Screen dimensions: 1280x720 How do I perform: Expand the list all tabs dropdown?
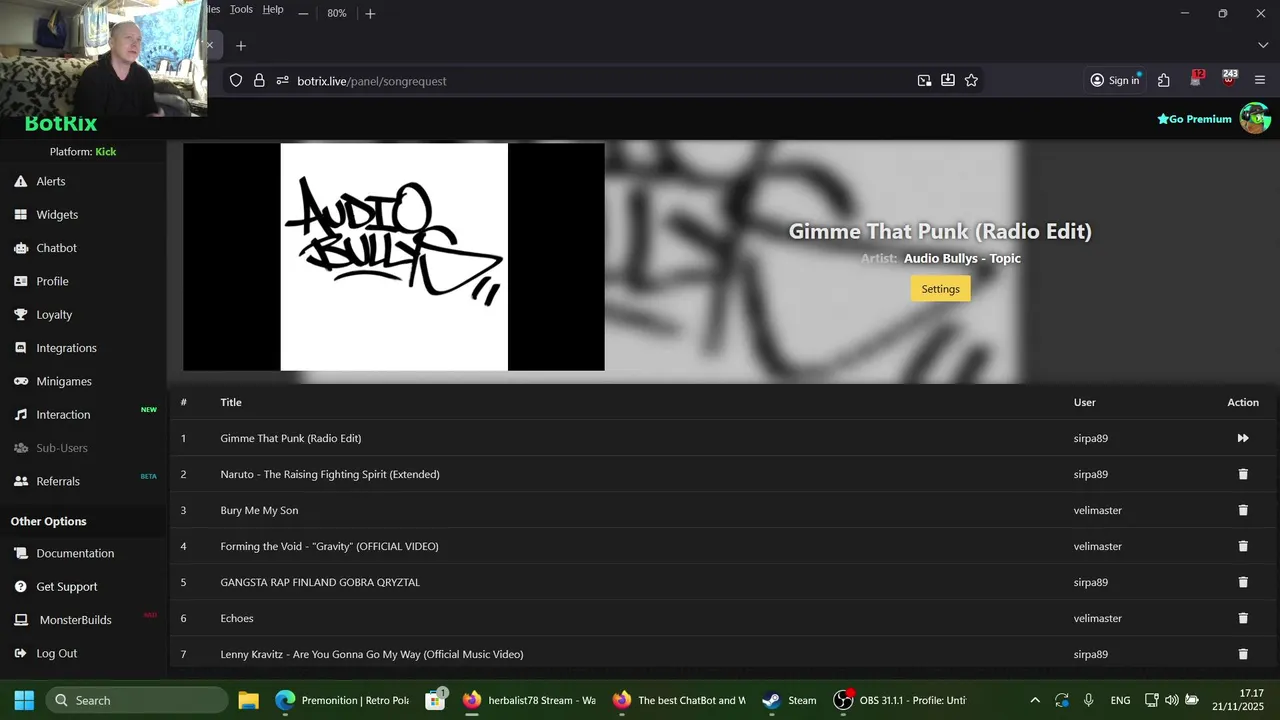click(x=1262, y=45)
